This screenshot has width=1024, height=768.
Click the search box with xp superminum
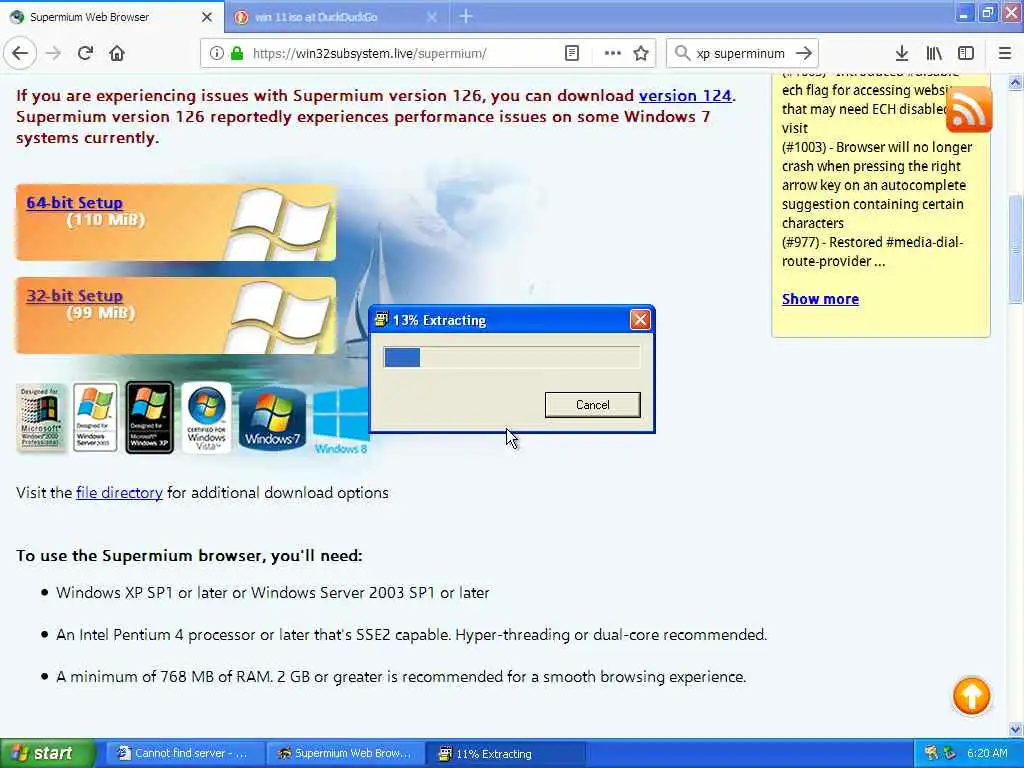click(741, 54)
